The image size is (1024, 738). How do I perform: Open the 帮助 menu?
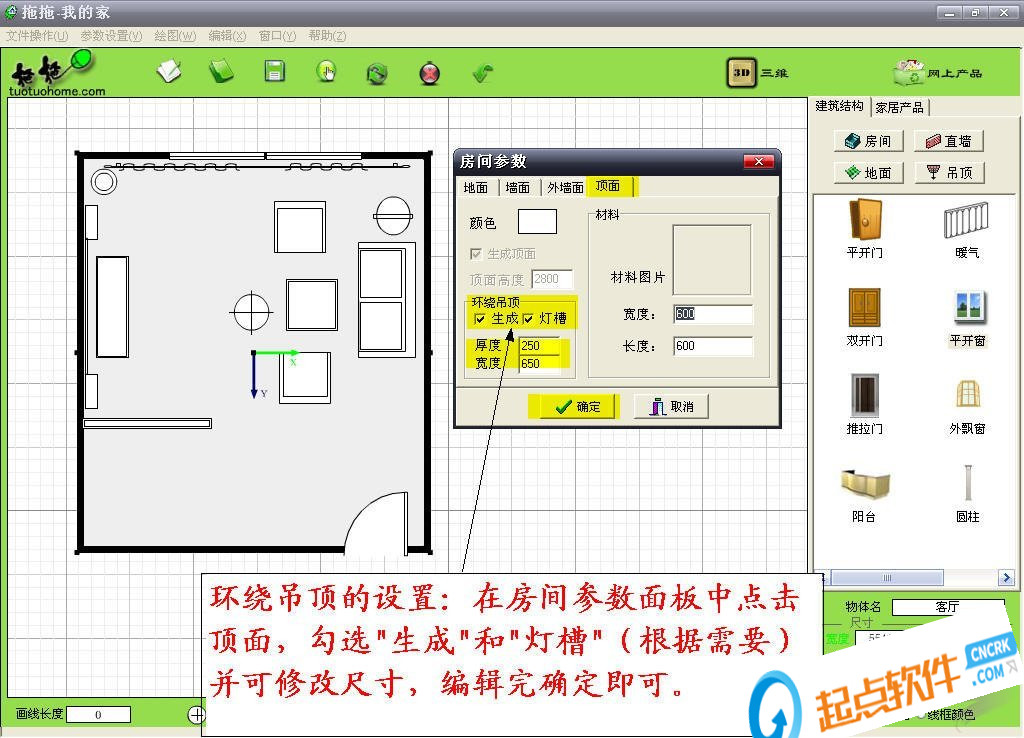coord(327,36)
